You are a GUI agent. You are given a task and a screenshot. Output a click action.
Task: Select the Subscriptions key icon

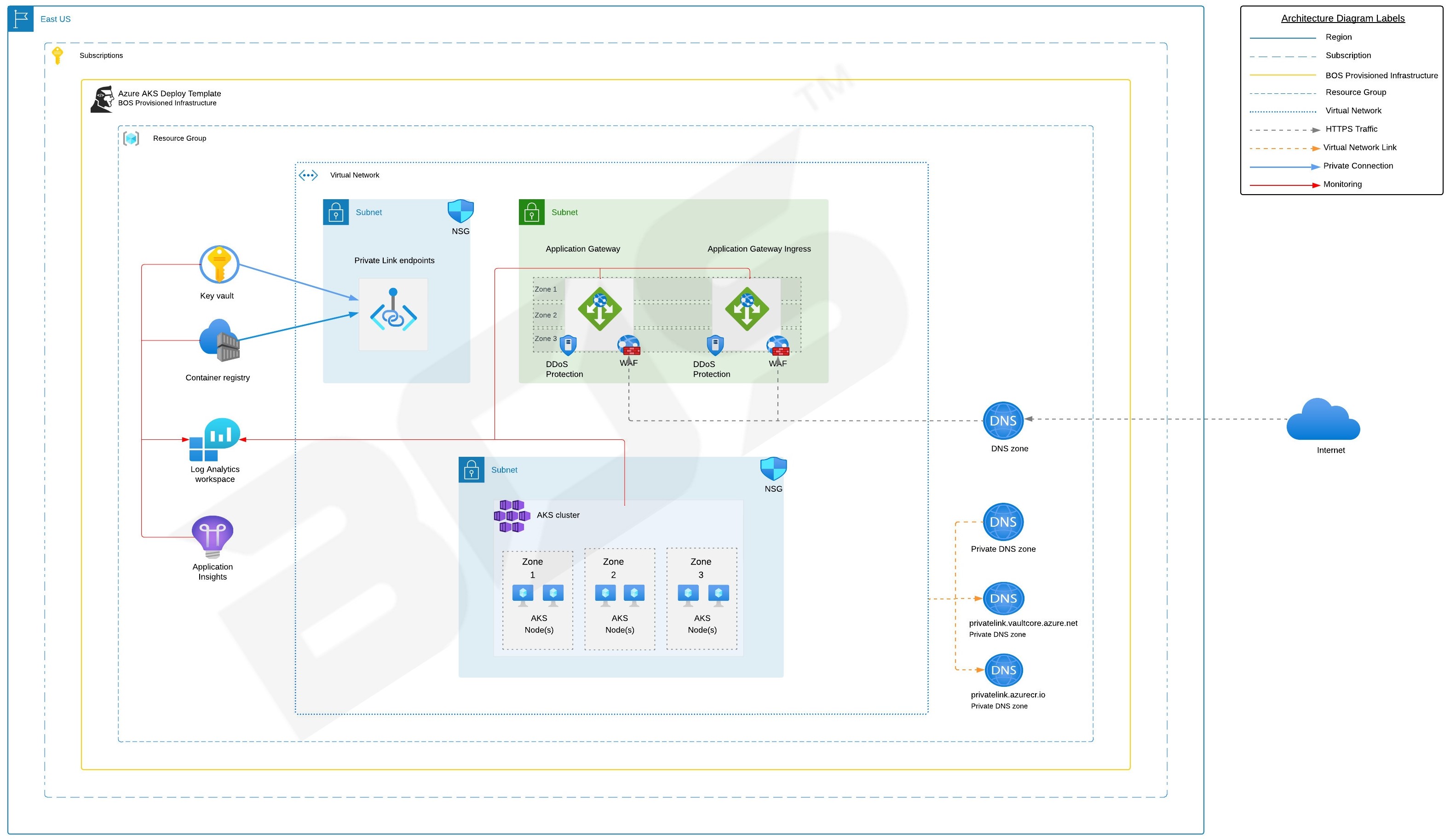point(58,55)
